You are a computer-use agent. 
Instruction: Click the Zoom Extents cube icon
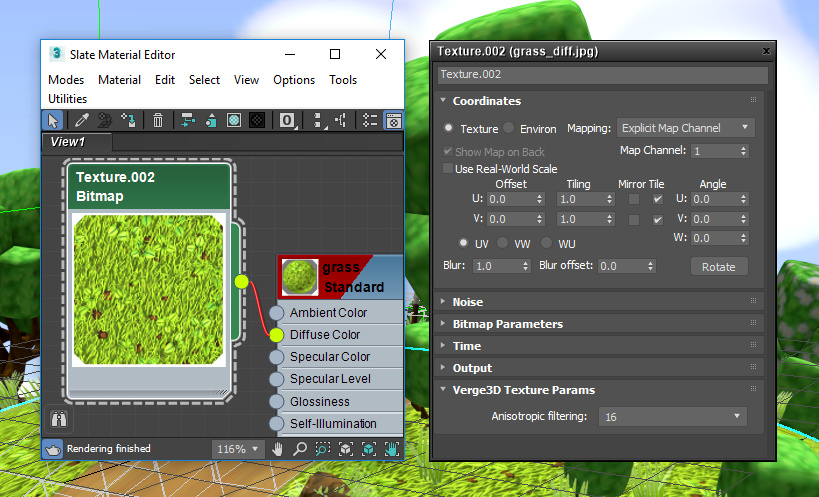pos(346,449)
